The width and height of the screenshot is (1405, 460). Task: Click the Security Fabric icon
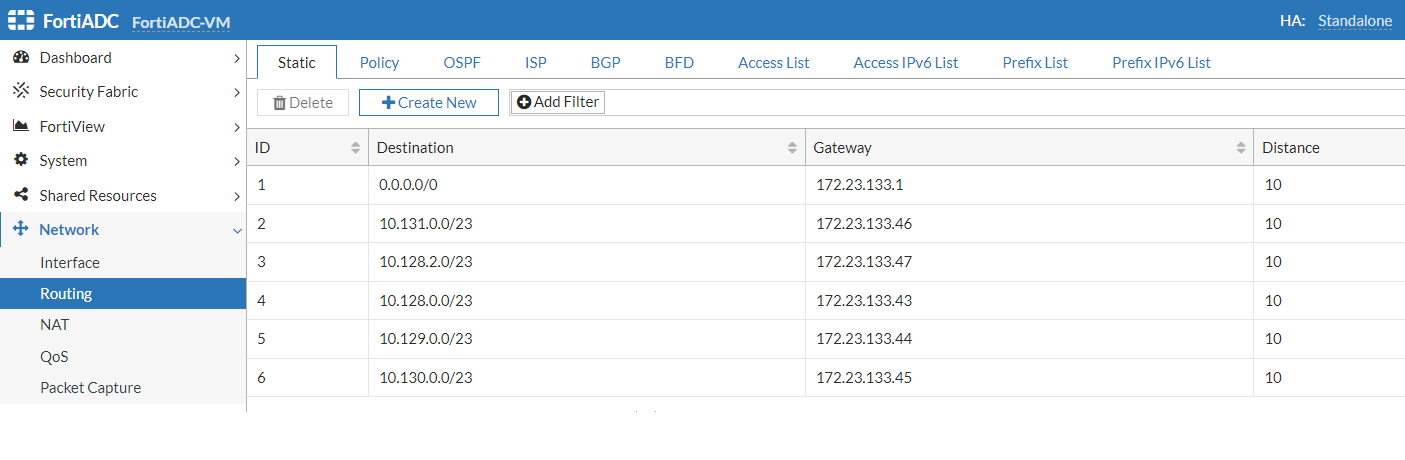[20, 92]
